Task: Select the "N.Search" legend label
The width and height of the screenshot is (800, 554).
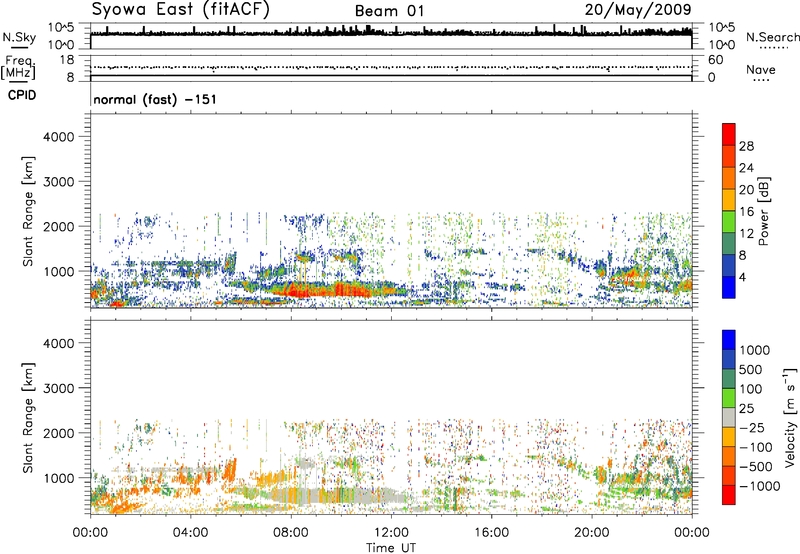Action: tap(772, 37)
